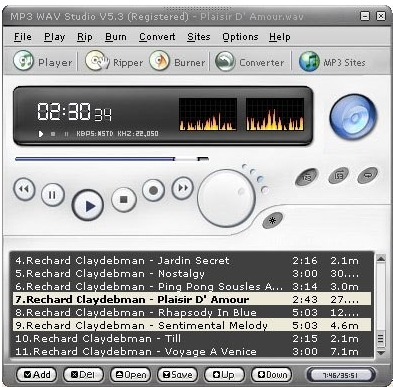393x387 pixels.
Task: Click the record button
Action: coord(153,190)
